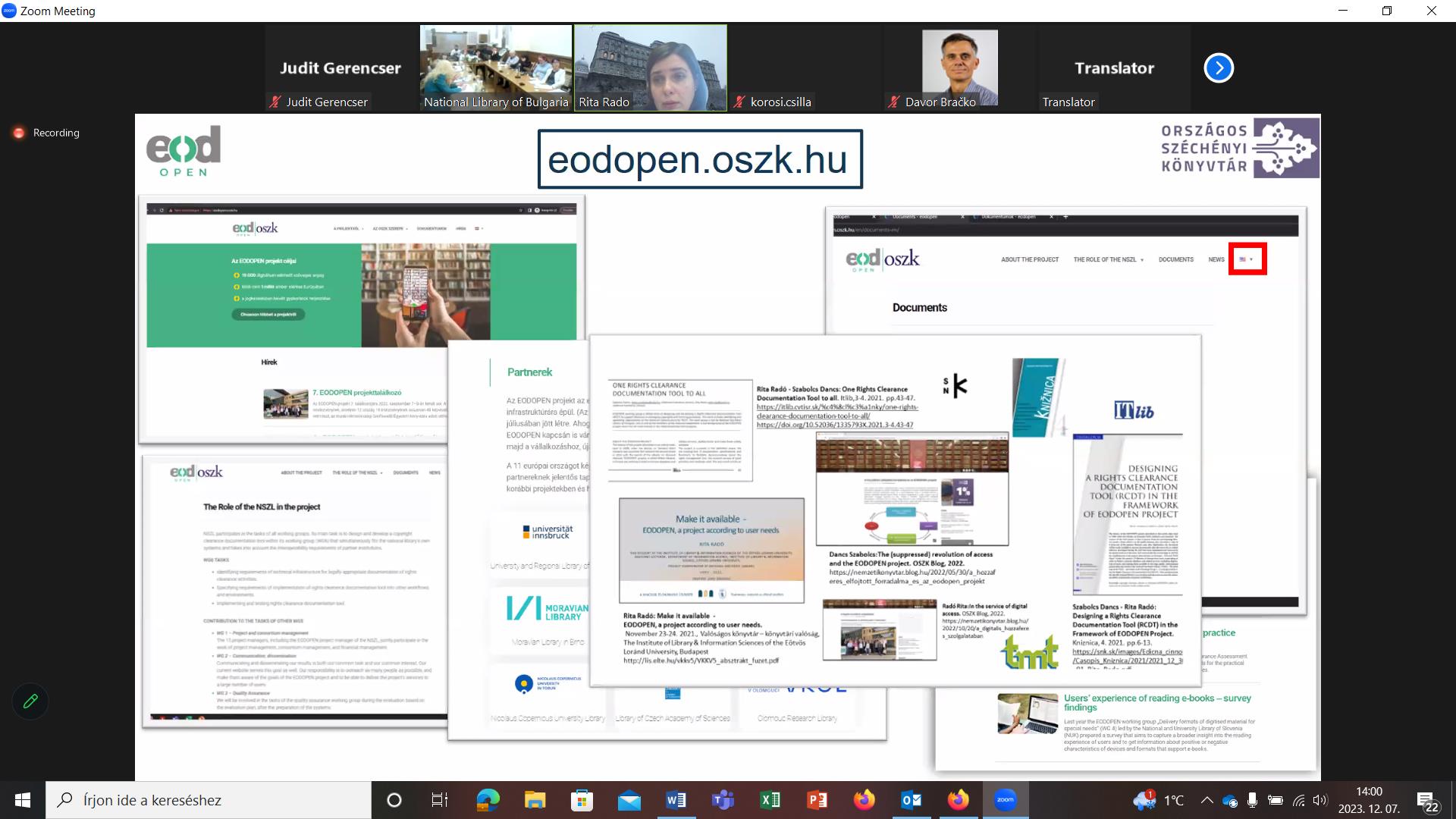Click muted mic icon beside Judit Gerencser
This screenshot has width=1456, height=819.
click(x=275, y=102)
